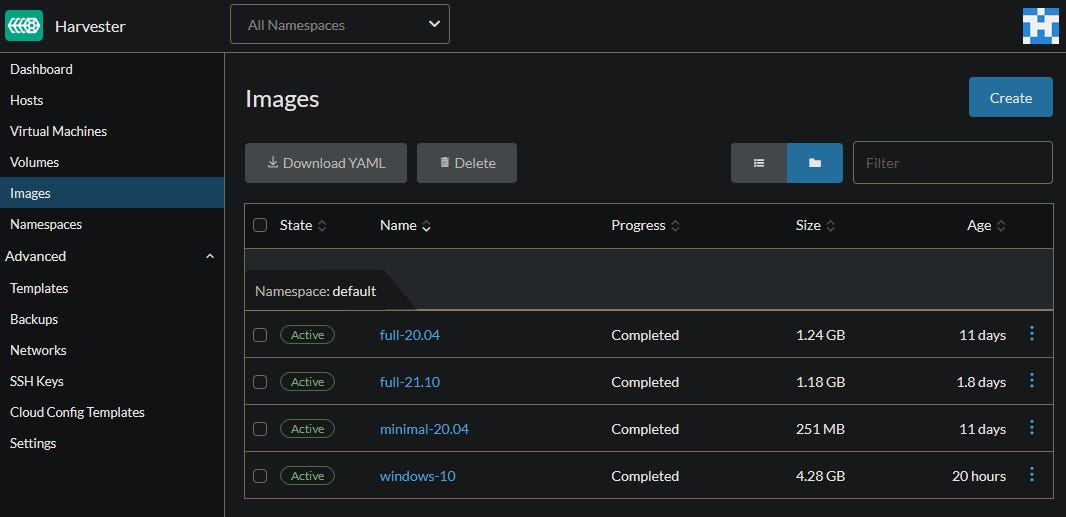Image resolution: width=1066 pixels, height=517 pixels.
Task: Check the full-20.04 image checkbox
Action: 260,335
